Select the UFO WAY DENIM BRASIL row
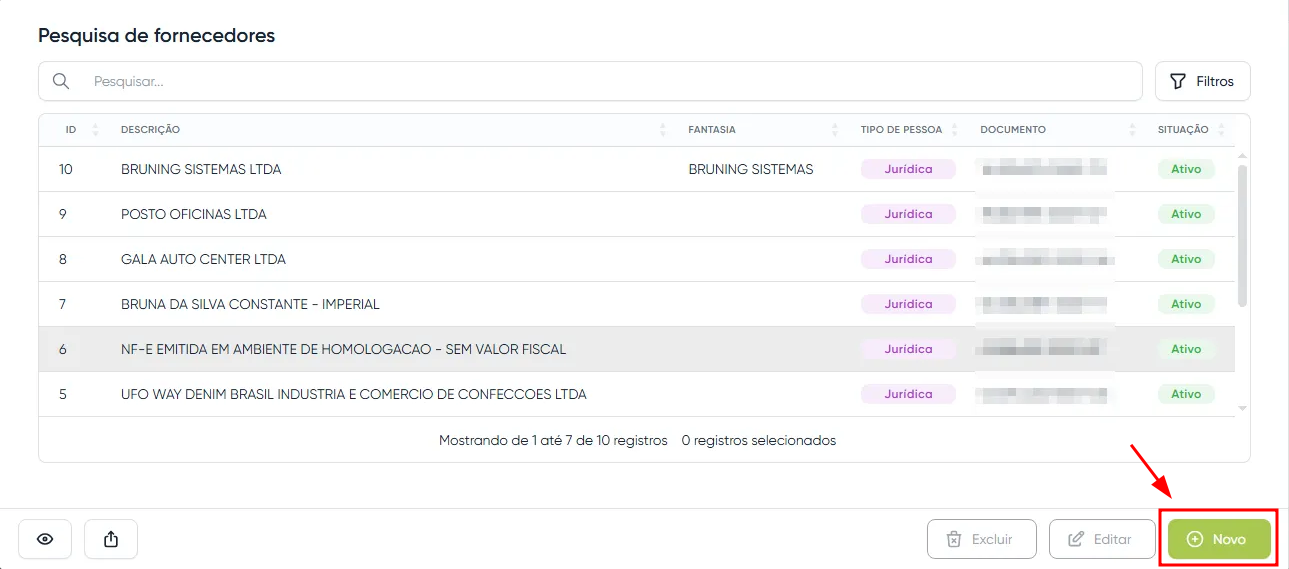The image size is (1289, 569). pyautogui.click(x=353, y=394)
